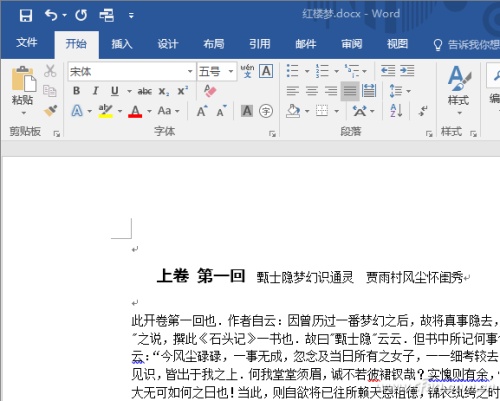Click the 告诉我你想 search box
Viewport: 500px width, 401px height.
pyautogui.click(x=467, y=44)
